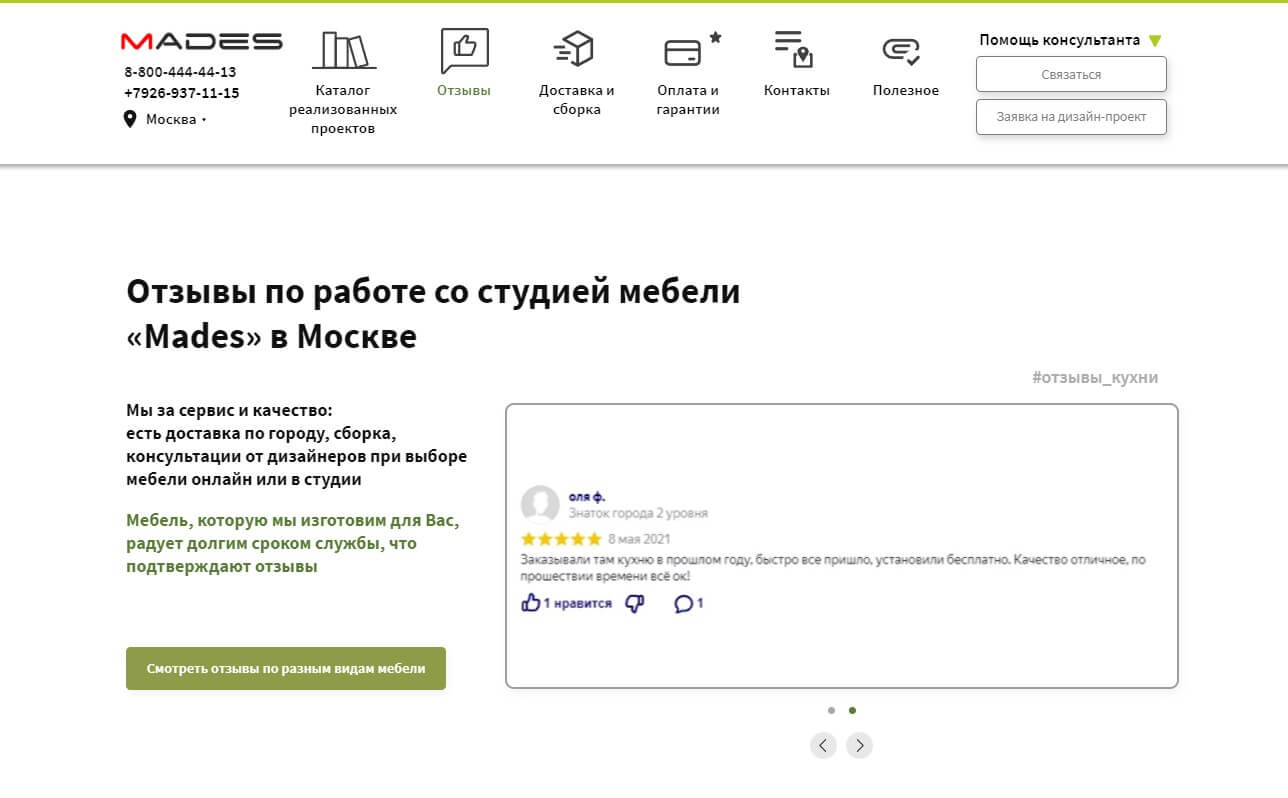Click reviewer оля ф. avatar

540,504
